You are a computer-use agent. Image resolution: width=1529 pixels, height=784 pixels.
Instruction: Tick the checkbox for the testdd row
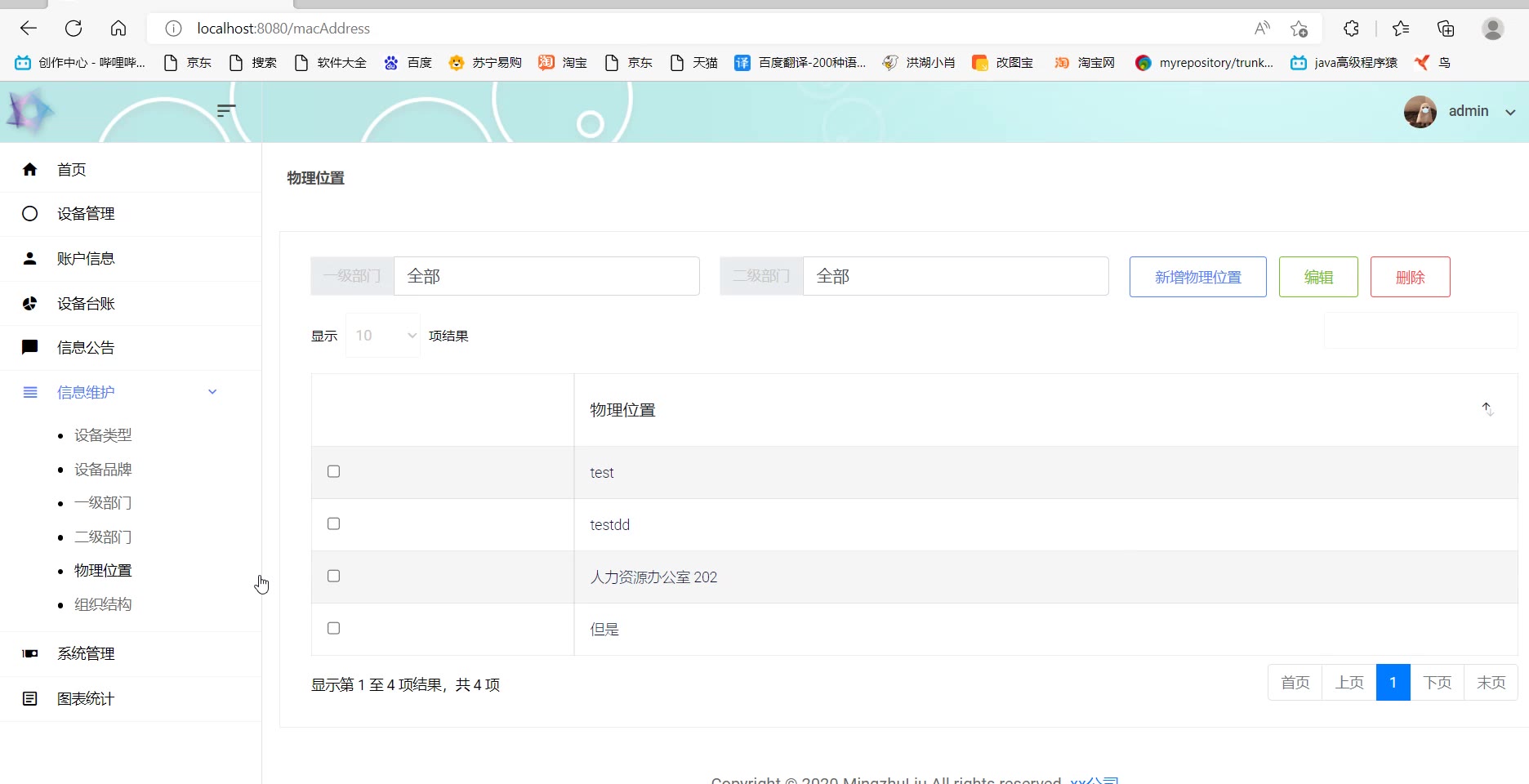click(333, 523)
